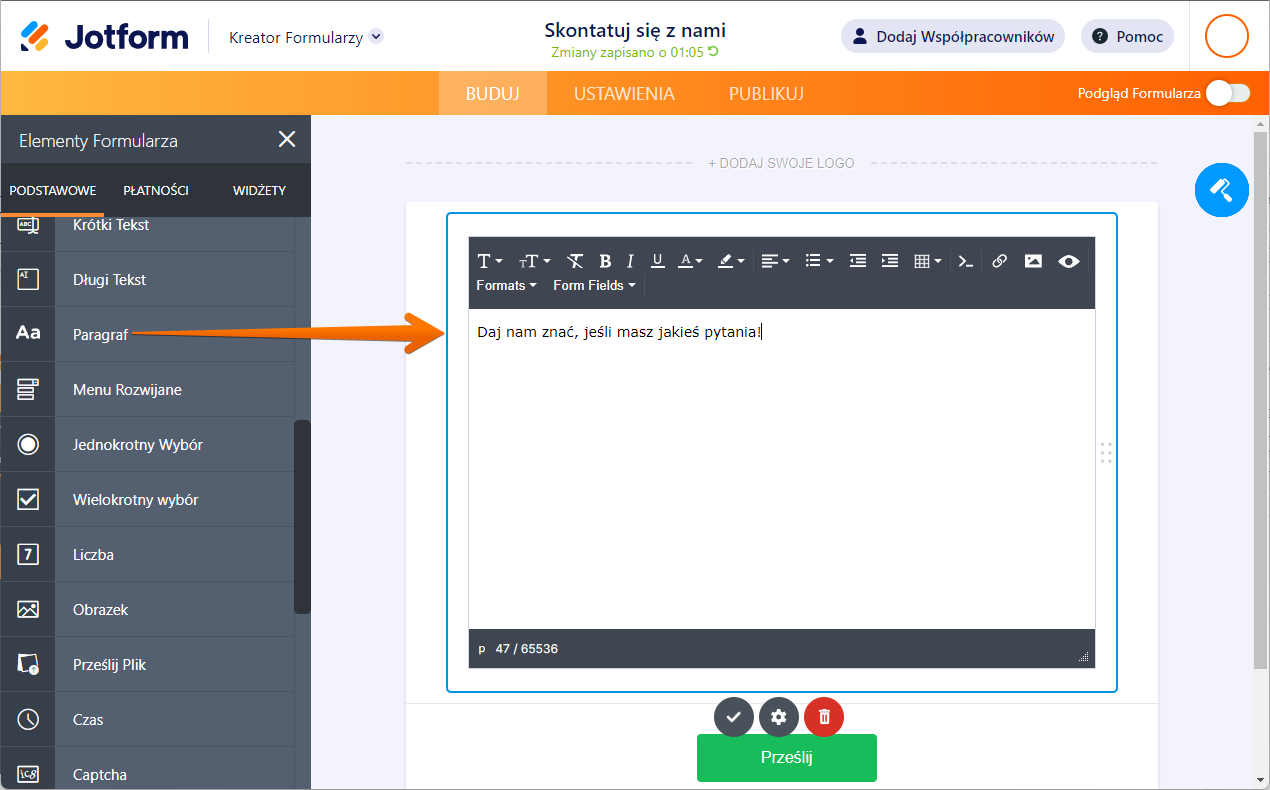Viewport: 1270px width, 790px height.
Task: Switch to the WIDŻETY tab
Action: [259, 190]
